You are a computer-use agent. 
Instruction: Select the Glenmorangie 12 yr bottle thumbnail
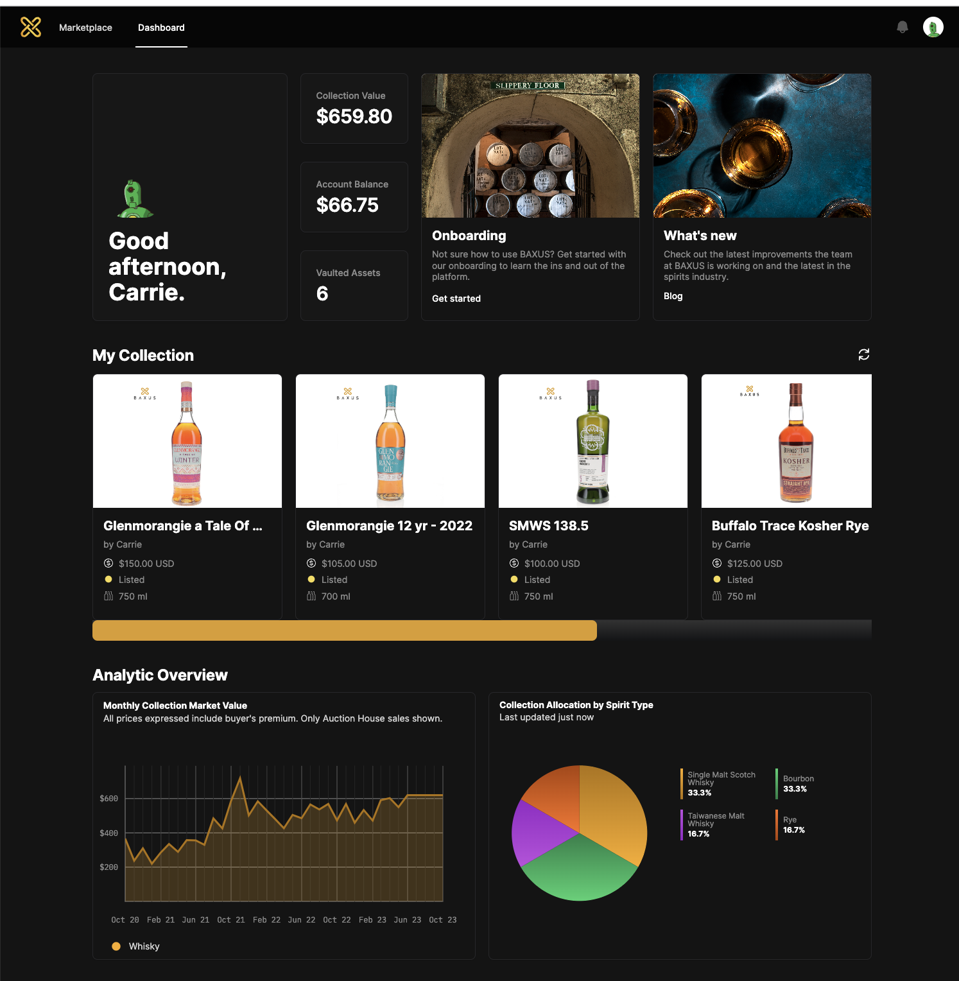[x=390, y=441]
